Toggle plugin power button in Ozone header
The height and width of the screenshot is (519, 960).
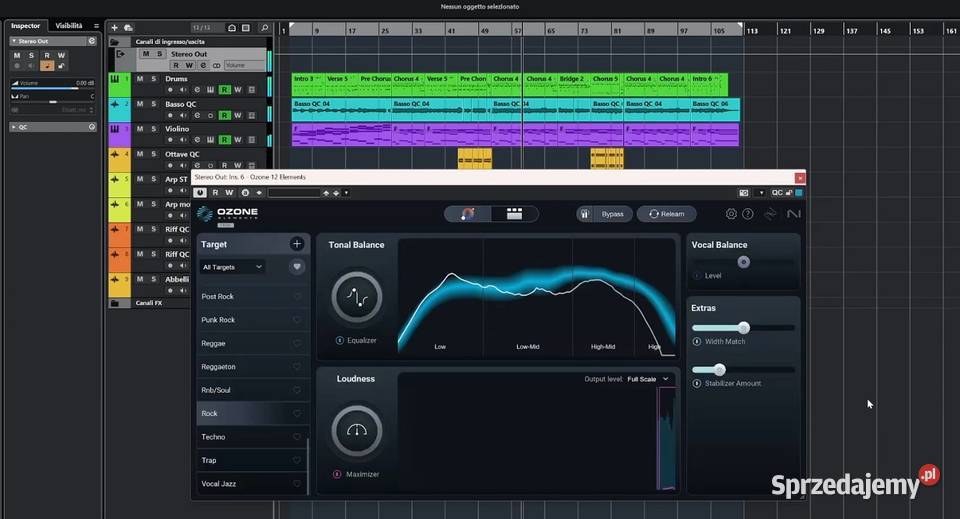tap(200, 193)
